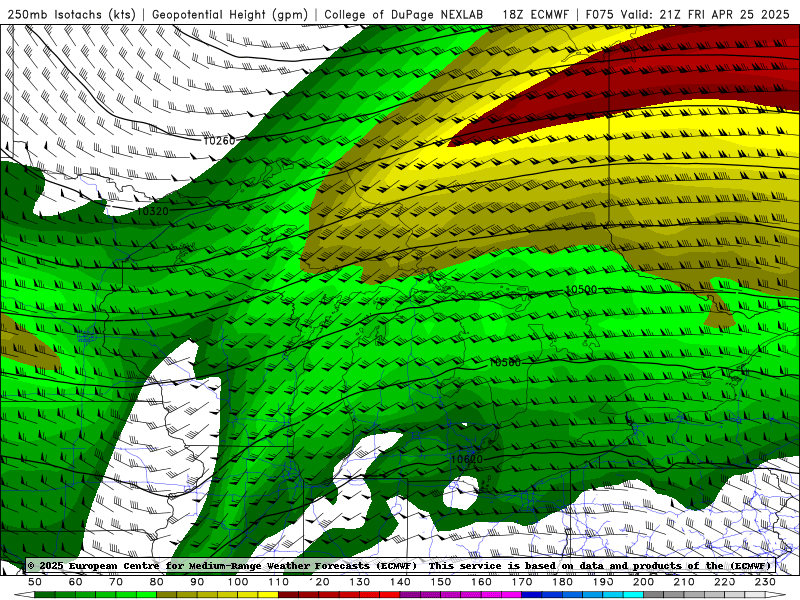800x600 pixels.
Task: Click the 10620 height contour label
Action: [466, 459]
